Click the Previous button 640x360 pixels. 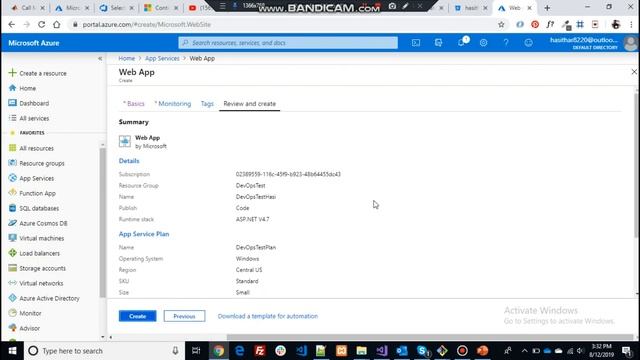click(184, 316)
